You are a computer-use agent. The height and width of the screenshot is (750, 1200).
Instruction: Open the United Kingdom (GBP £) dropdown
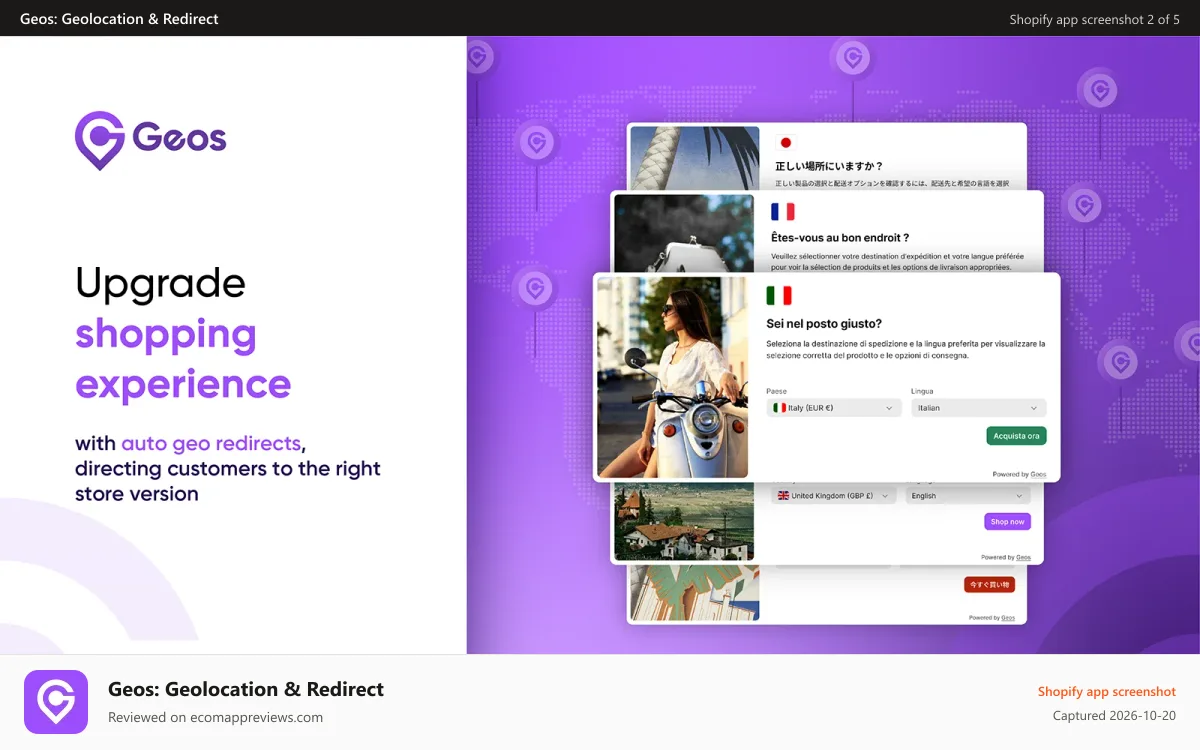[834, 496]
